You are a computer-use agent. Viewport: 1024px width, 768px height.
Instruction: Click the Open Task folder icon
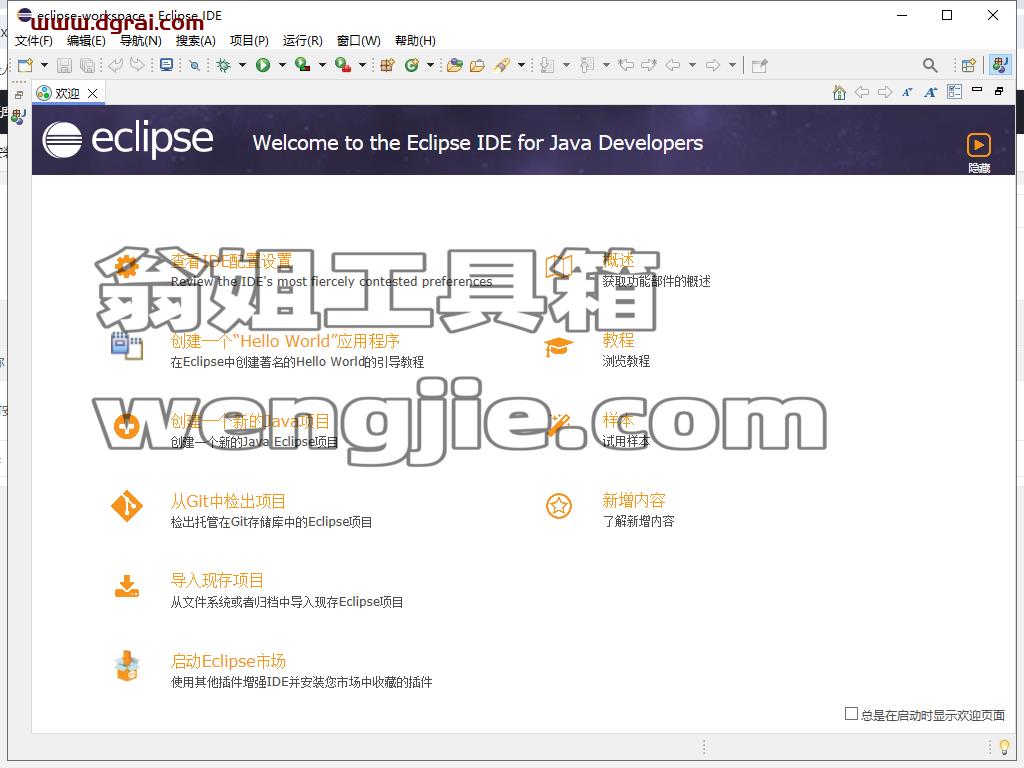tap(477, 65)
